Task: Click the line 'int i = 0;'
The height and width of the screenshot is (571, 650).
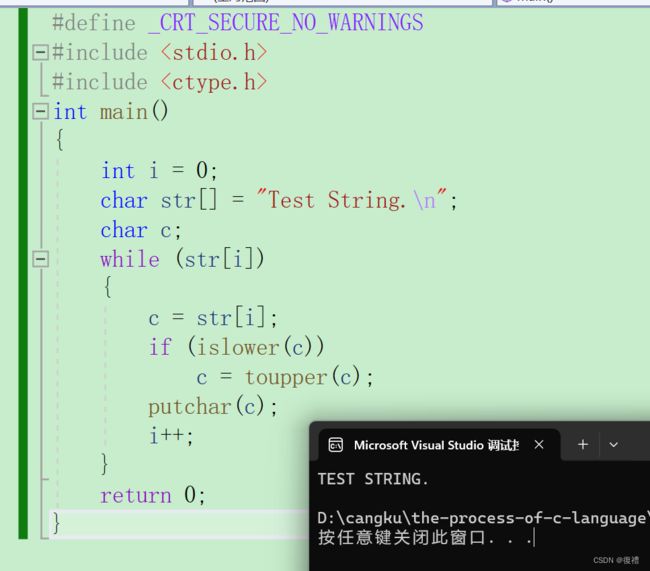Action: [159, 170]
